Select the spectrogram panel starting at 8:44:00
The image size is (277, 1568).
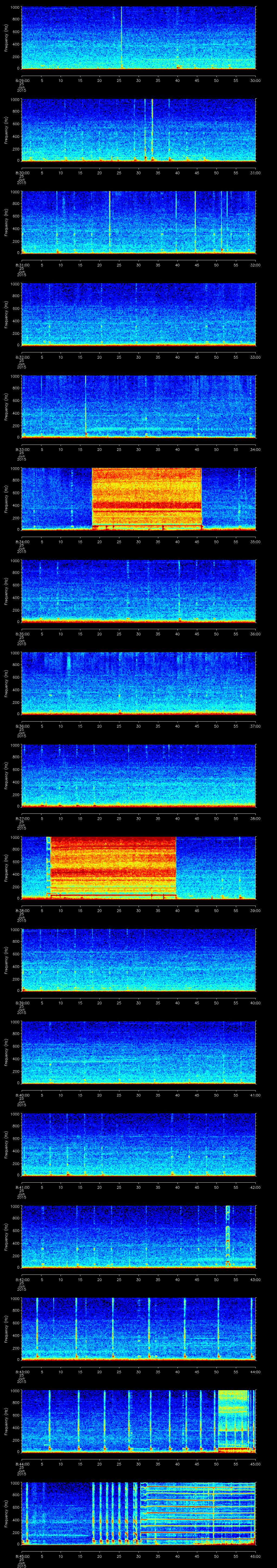click(x=139, y=1421)
